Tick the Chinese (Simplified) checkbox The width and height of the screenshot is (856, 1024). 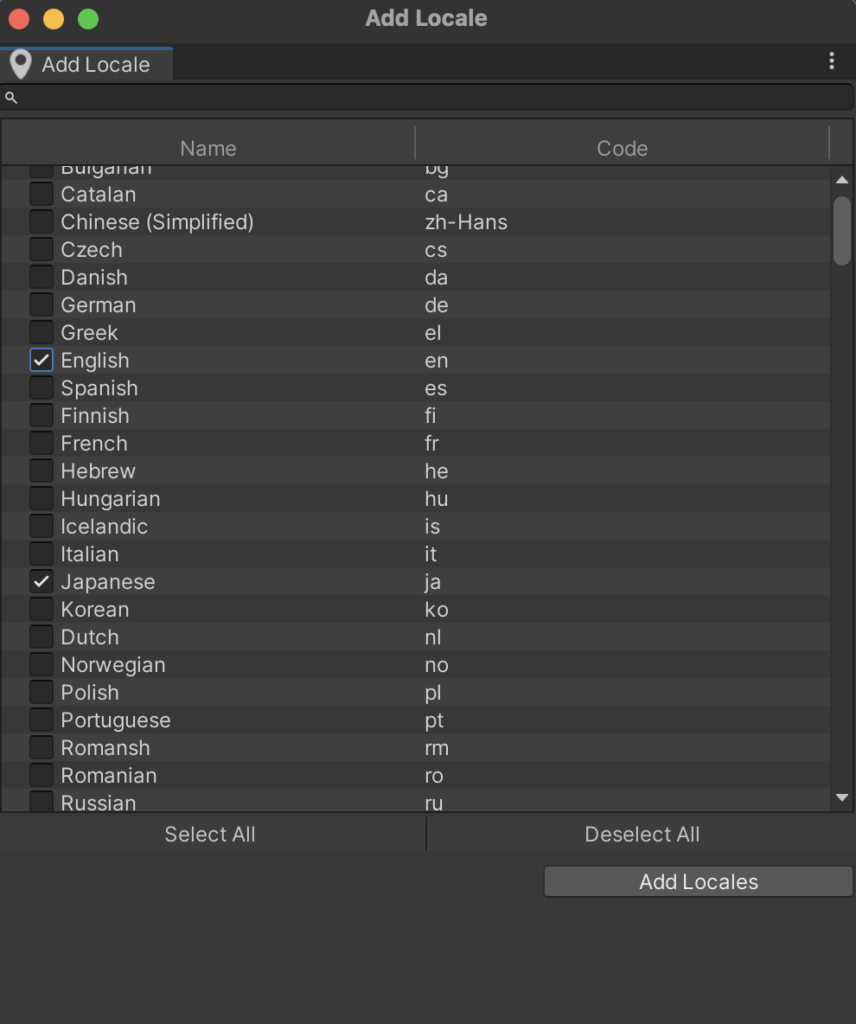pyautogui.click(x=41, y=222)
